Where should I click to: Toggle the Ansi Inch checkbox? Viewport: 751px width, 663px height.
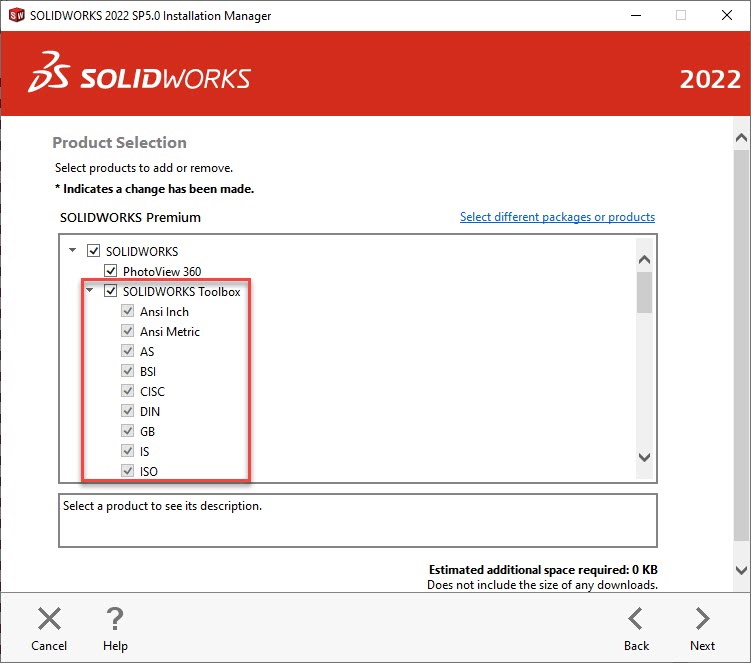pyautogui.click(x=127, y=311)
